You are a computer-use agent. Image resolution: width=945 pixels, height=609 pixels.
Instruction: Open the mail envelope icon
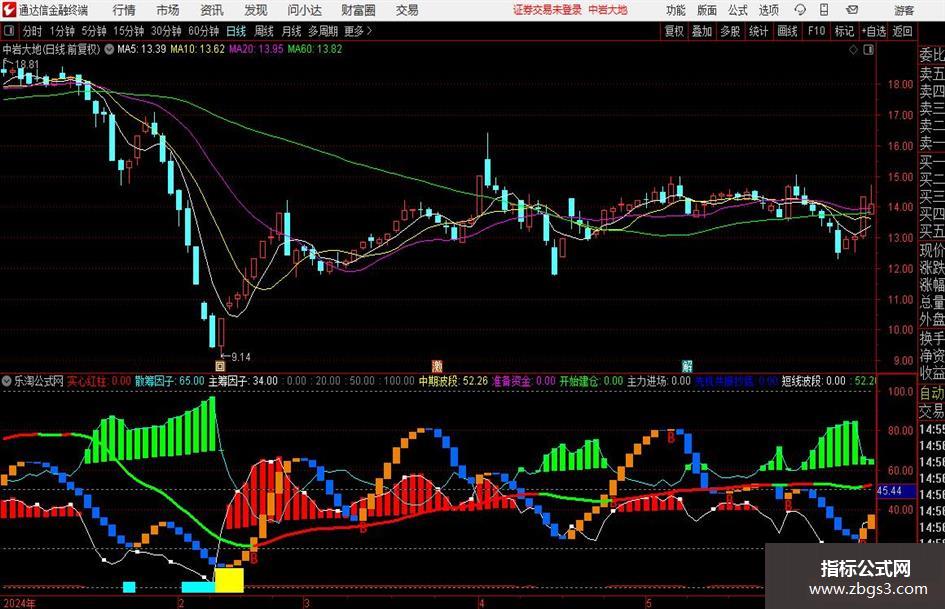[852, 10]
